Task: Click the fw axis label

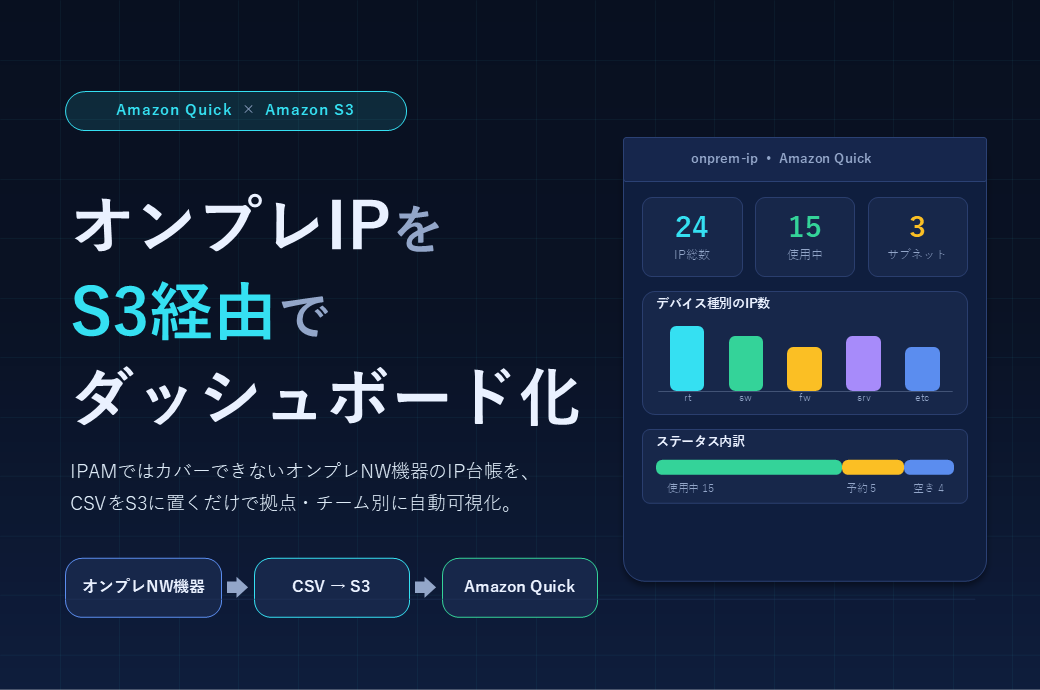Action: [x=805, y=398]
